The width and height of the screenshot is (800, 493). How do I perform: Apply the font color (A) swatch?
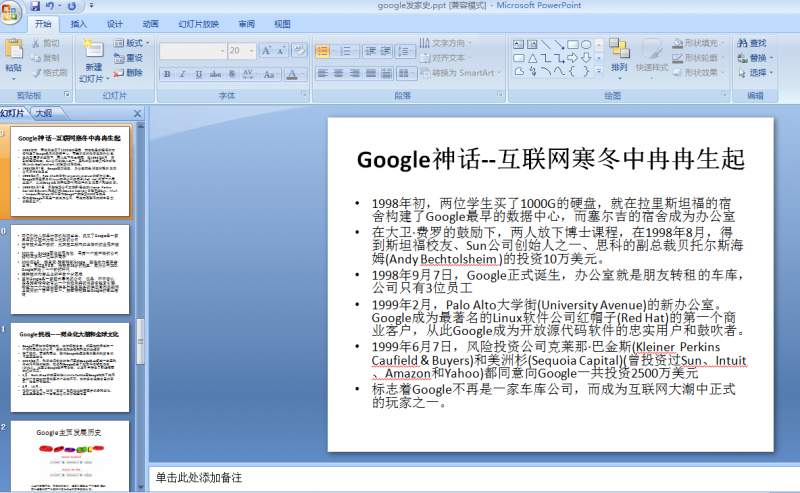pos(292,75)
